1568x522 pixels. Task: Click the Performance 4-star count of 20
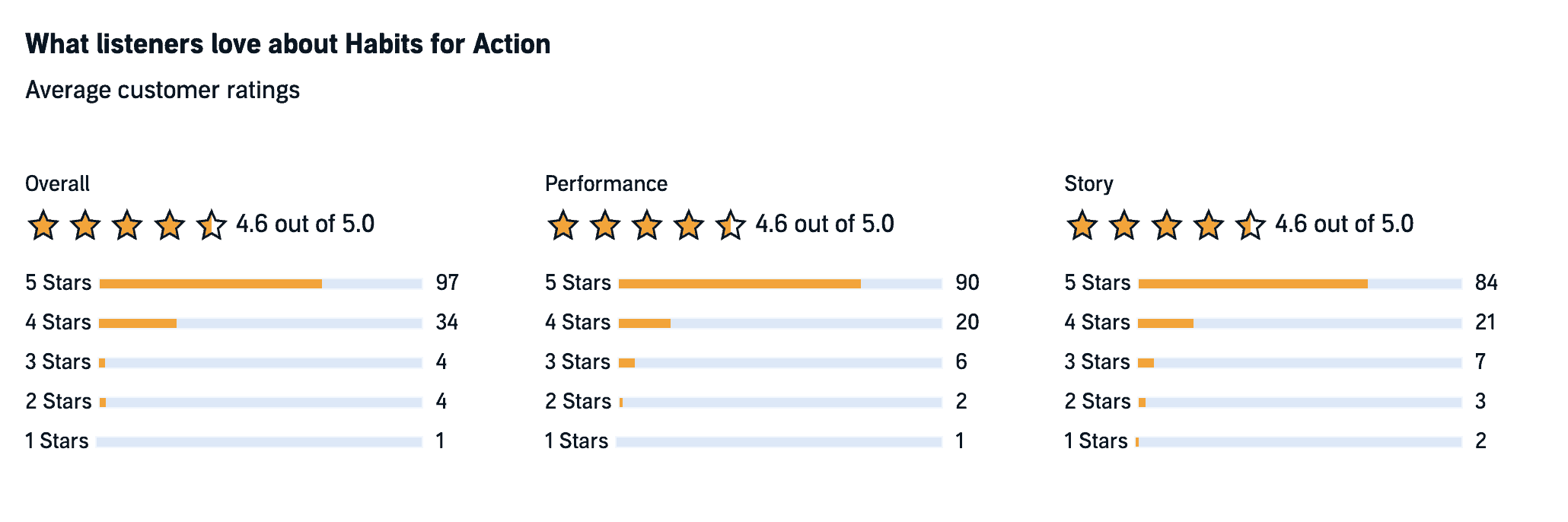coord(967,323)
